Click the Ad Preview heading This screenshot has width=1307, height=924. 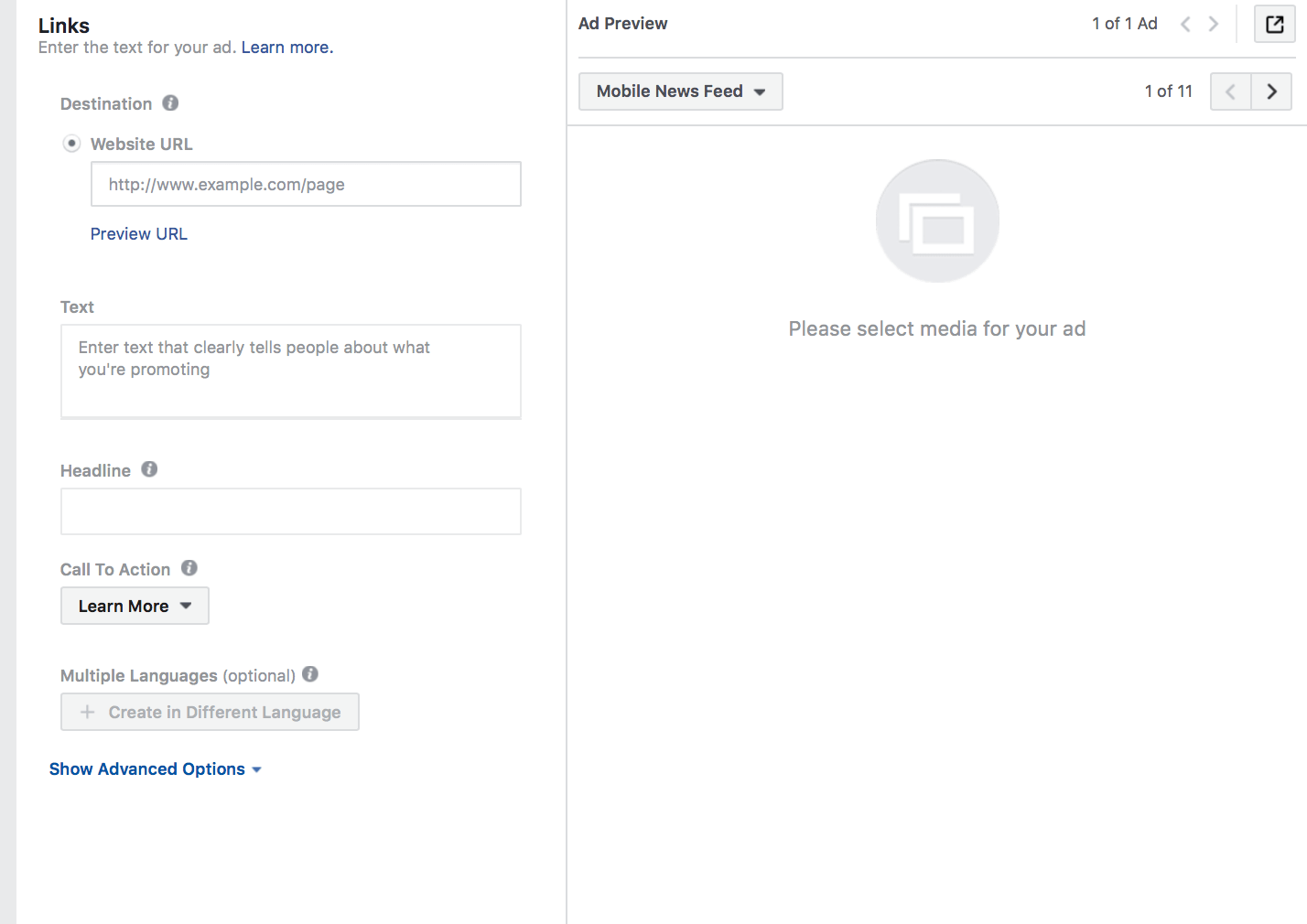pos(622,23)
